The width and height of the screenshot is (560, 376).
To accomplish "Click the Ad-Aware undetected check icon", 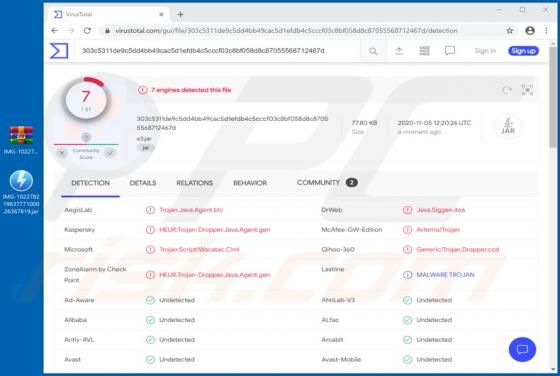I will 150,300.
